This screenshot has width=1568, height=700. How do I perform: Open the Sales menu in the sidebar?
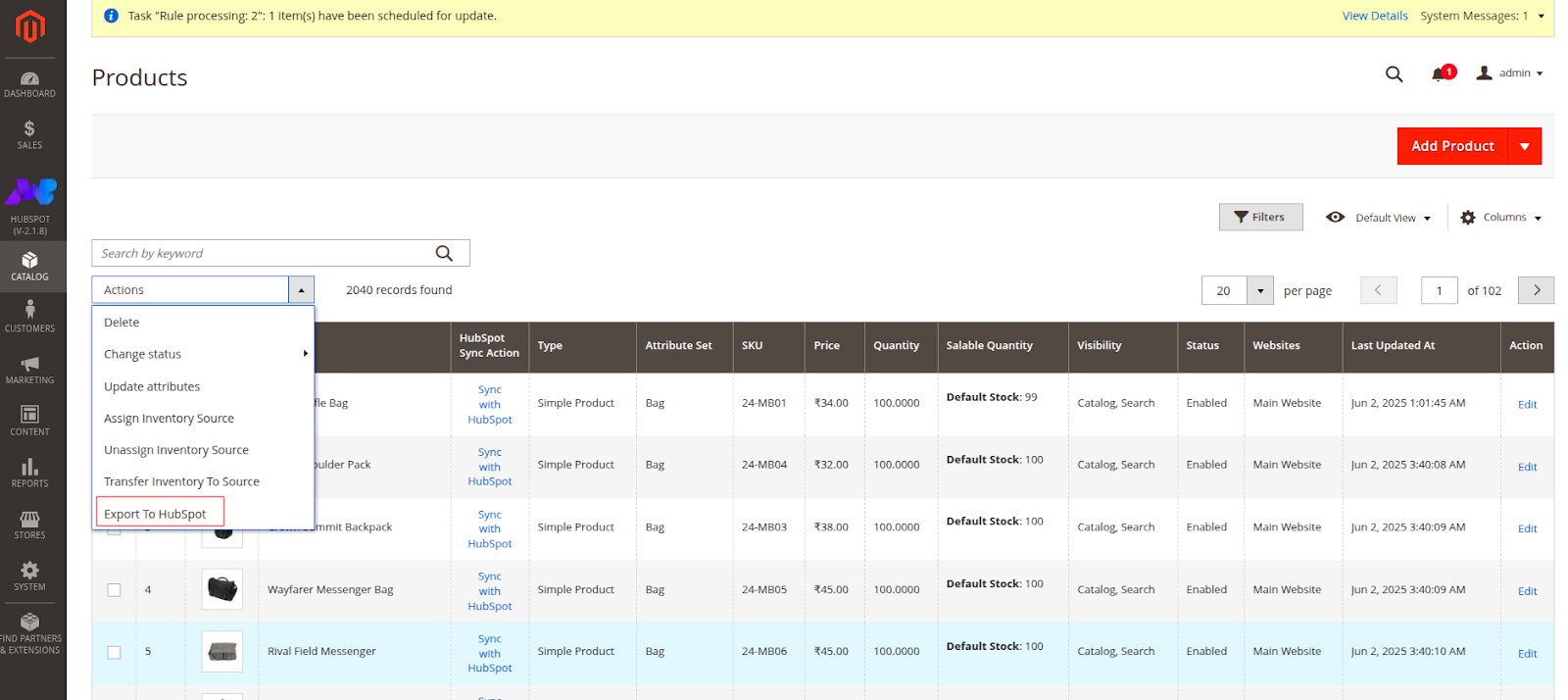pos(29,135)
